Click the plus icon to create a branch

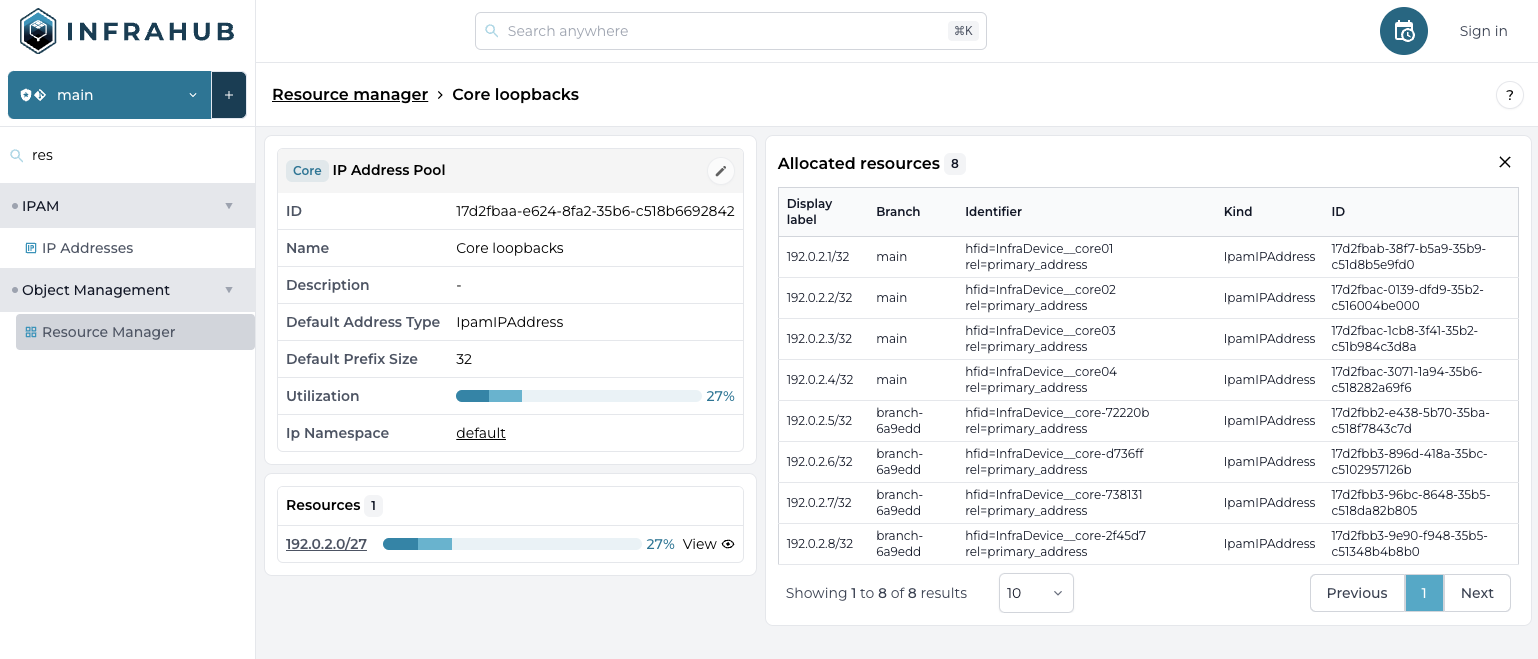(229, 95)
